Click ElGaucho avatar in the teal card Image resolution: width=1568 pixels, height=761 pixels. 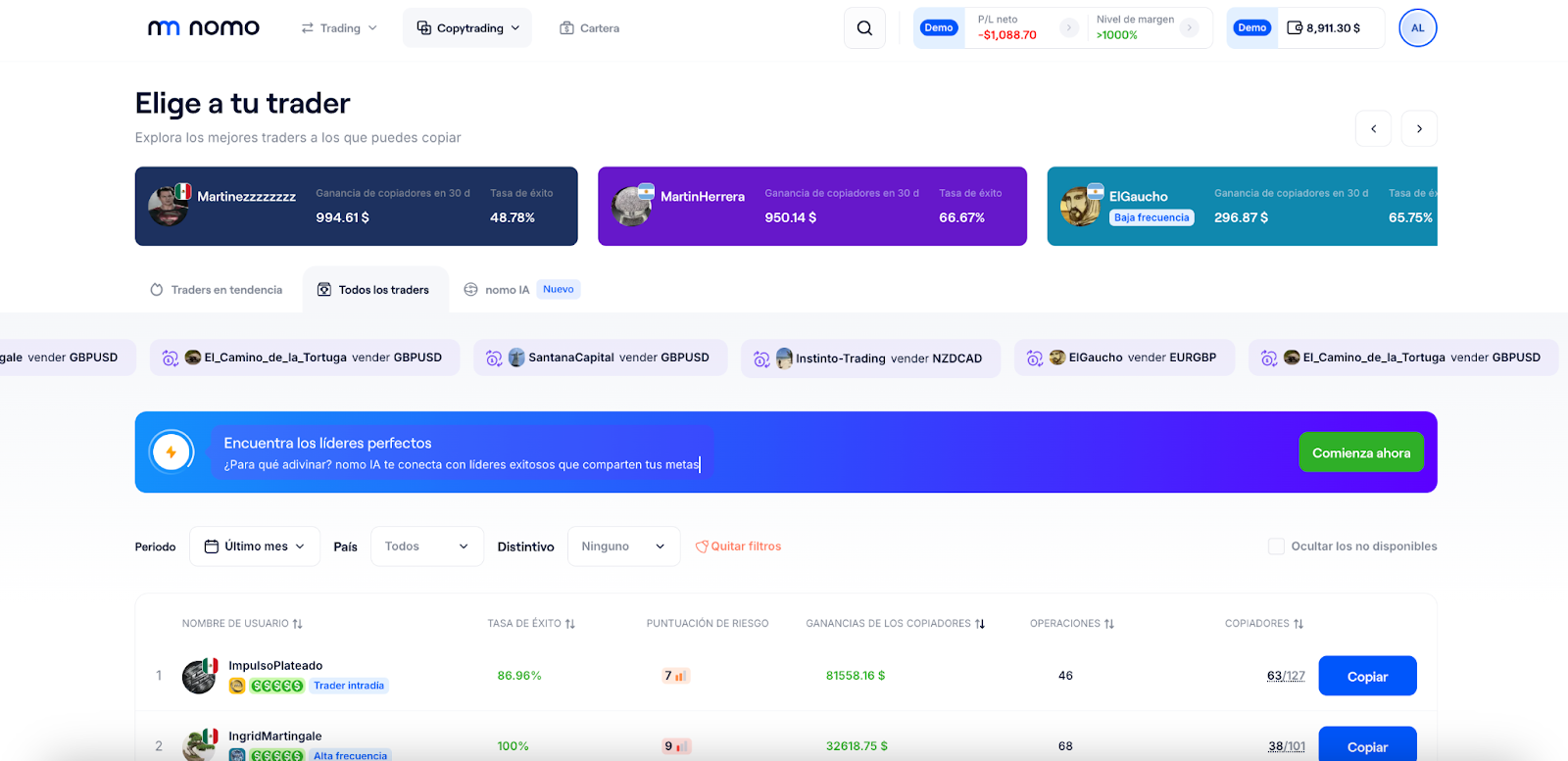point(1080,206)
